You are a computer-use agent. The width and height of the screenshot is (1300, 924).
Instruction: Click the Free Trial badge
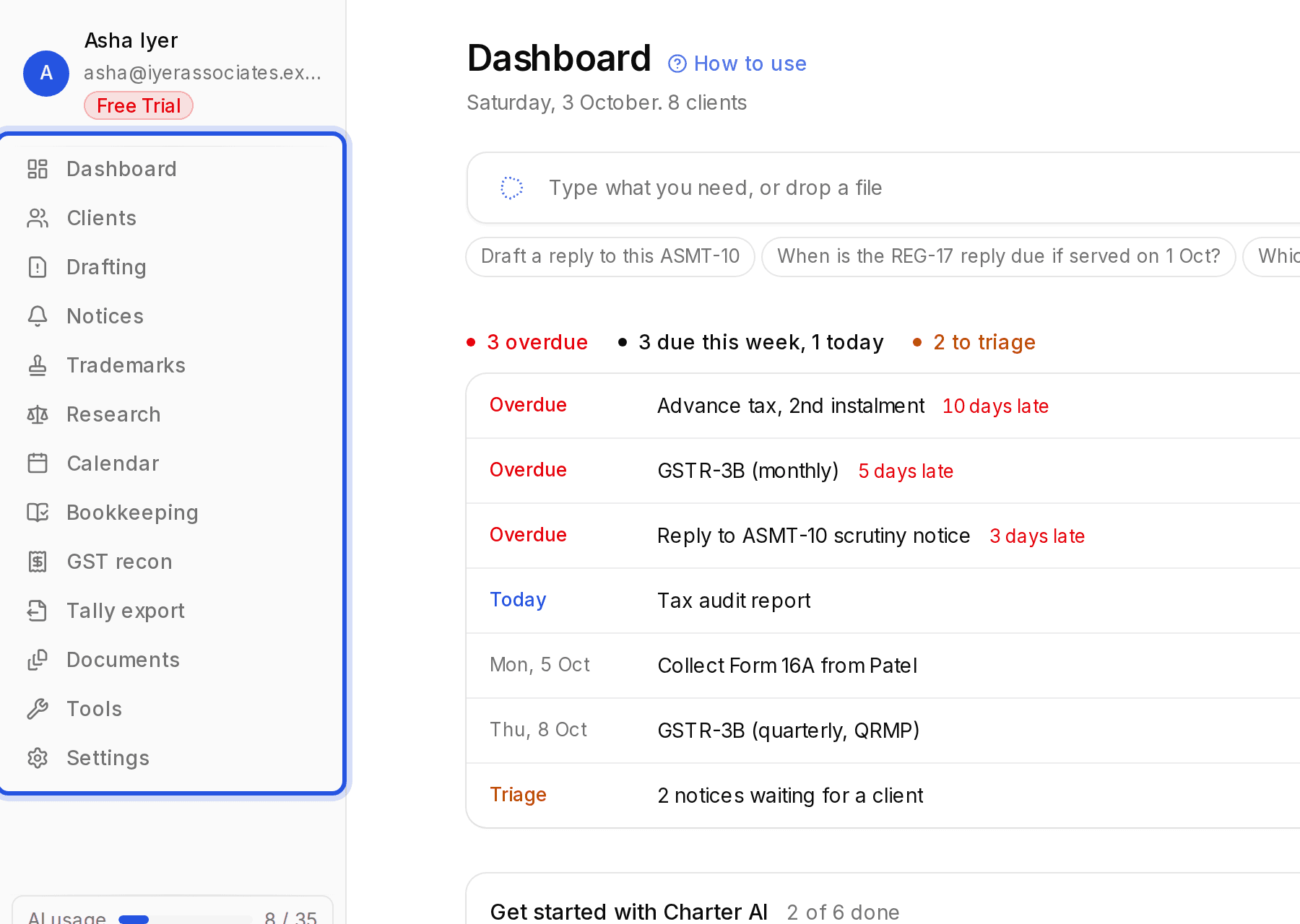click(139, 105)
